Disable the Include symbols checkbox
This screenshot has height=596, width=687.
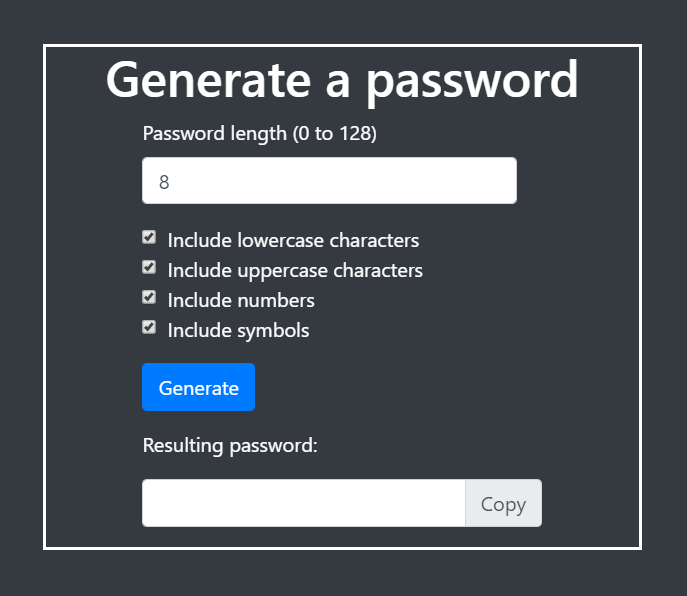[149, 327]
